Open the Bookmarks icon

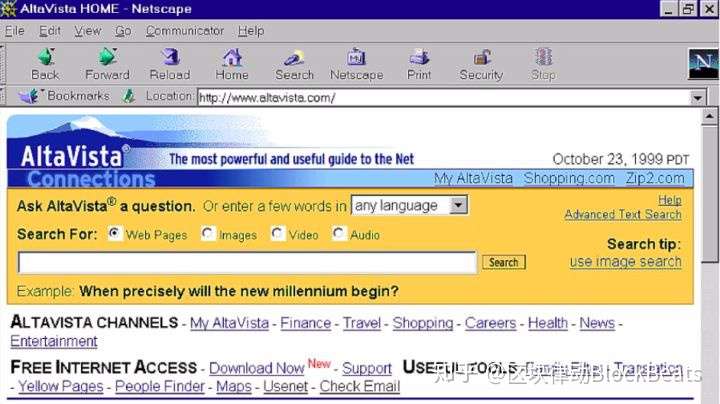point(28,96)
